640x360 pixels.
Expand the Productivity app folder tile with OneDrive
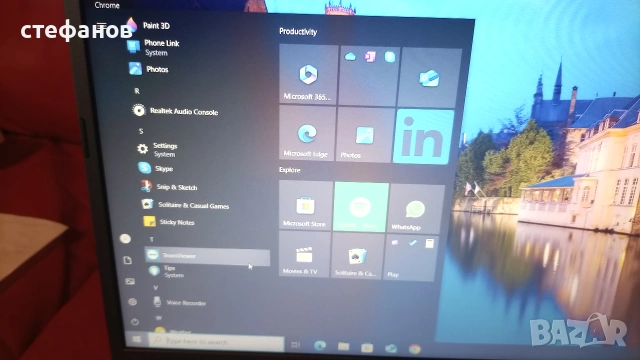(x=368, y=76)
